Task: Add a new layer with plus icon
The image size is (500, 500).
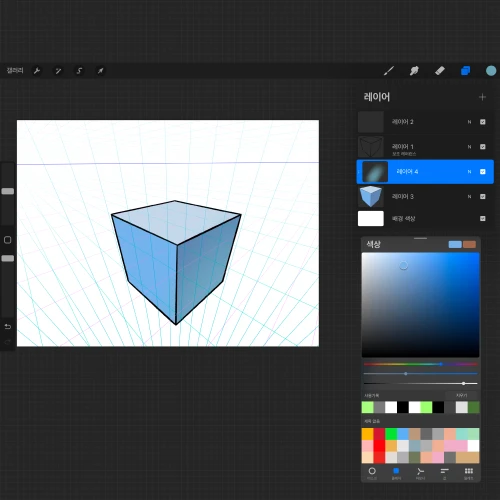Action: click(482, 97)
